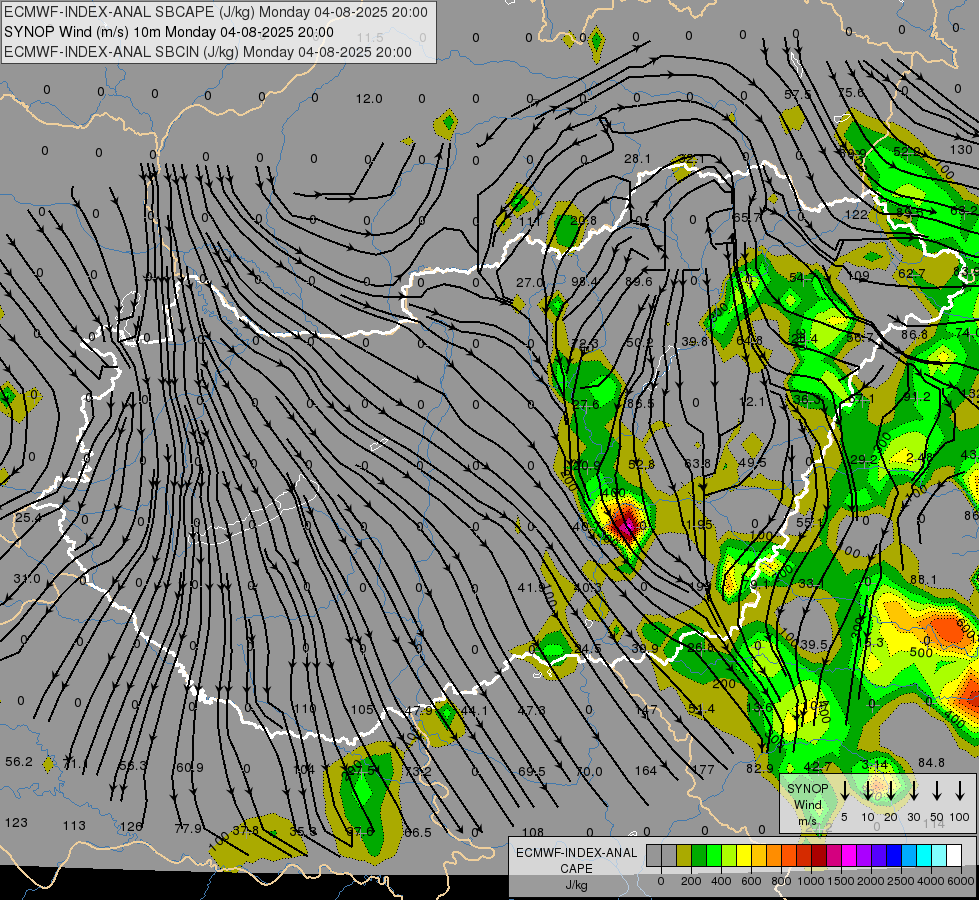This screenshot has height=900, width=979.
Task: Click the 'J/kg' unit label in legend
Action: click(576, 885)
